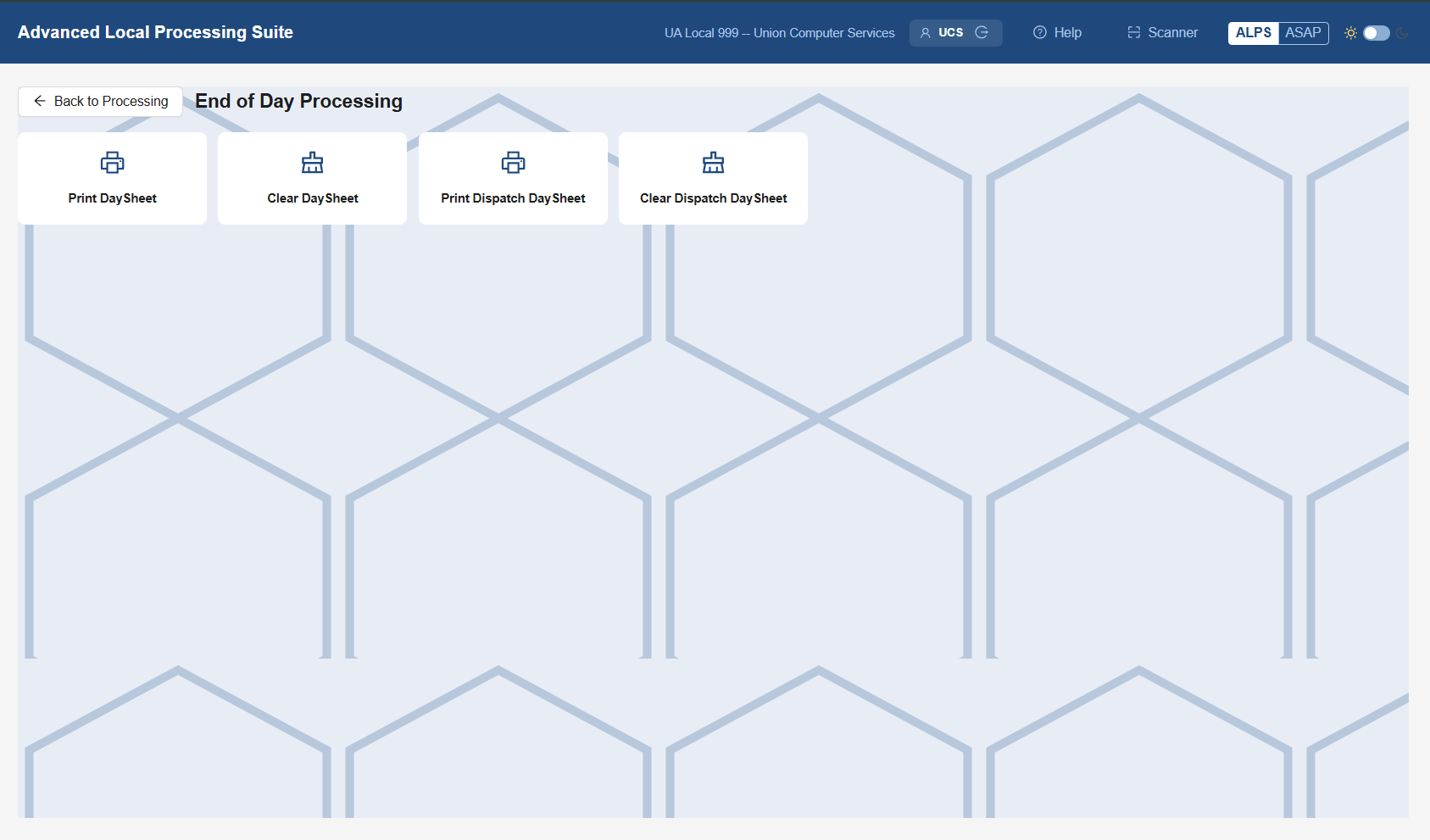Open the Scanner link text
The width and height of the screenshot is (1430, 840).
[1173, 32]
